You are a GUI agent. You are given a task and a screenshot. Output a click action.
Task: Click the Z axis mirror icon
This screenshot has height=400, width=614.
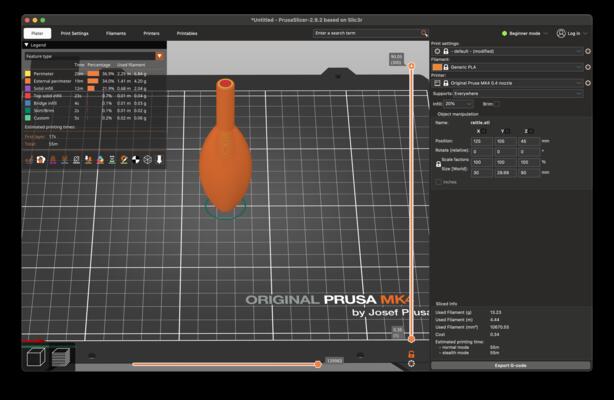click(531, 131)
